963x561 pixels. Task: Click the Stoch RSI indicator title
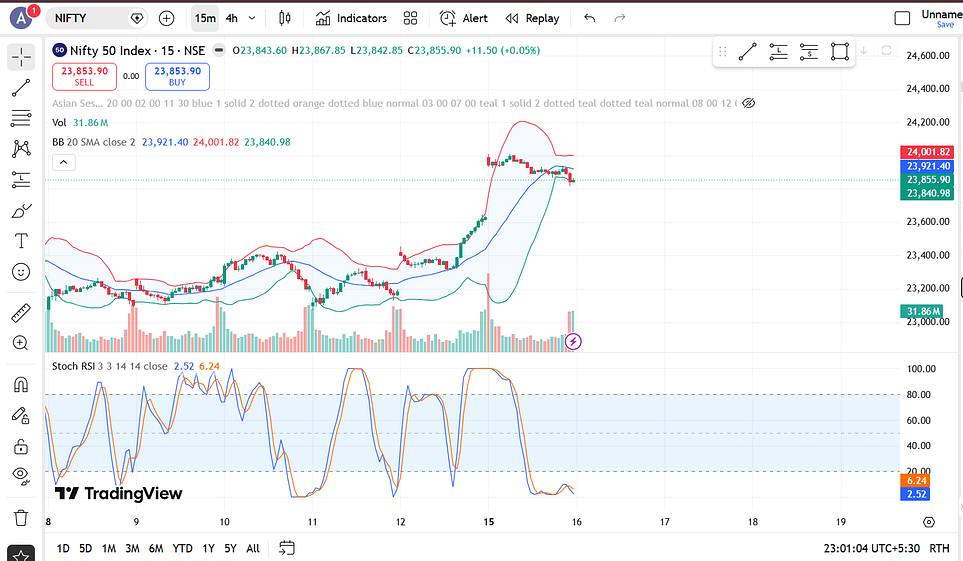(73, 366)
